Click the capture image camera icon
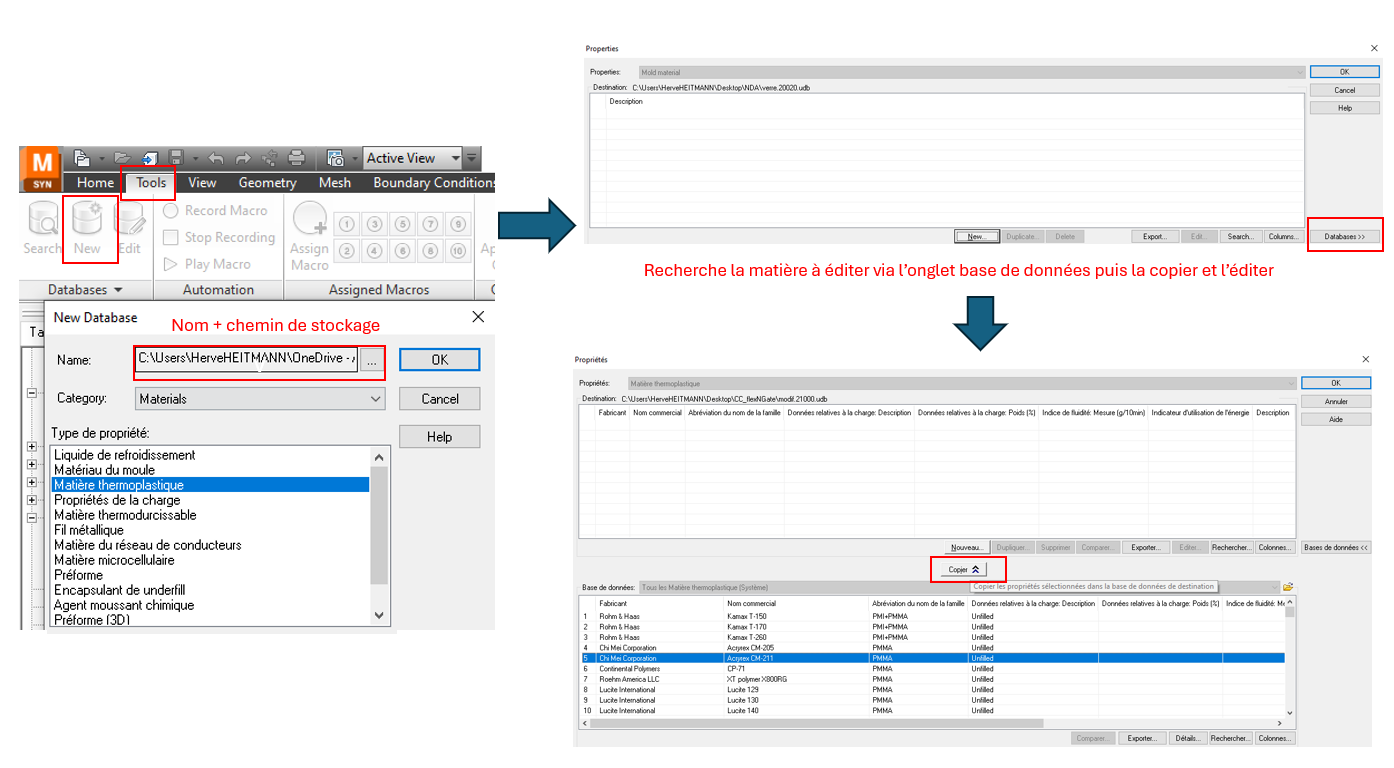Viewport: 1394px width, 768px height. 336,158
